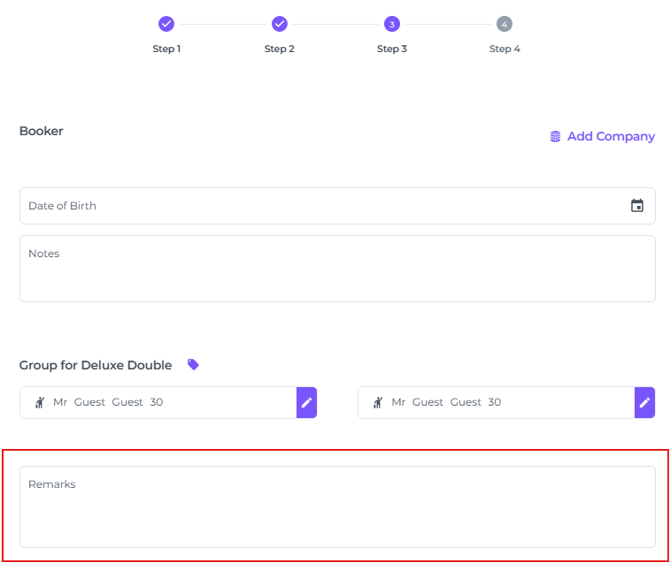
Task: Select the Step 3 numbered circle
Action: click(x=392, y=24)
